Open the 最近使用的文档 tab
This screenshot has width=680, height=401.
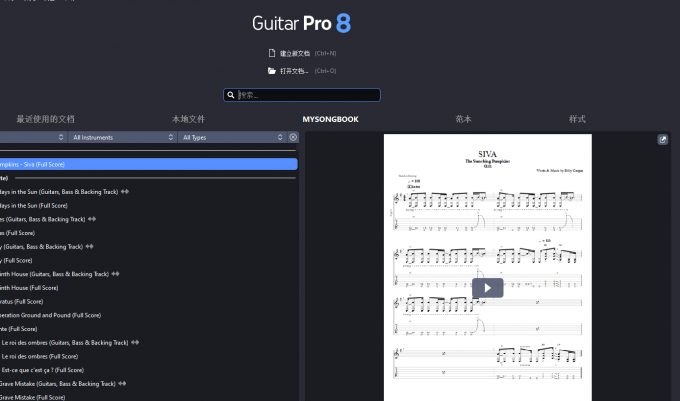pyautogui.click(x=46, y=119)
